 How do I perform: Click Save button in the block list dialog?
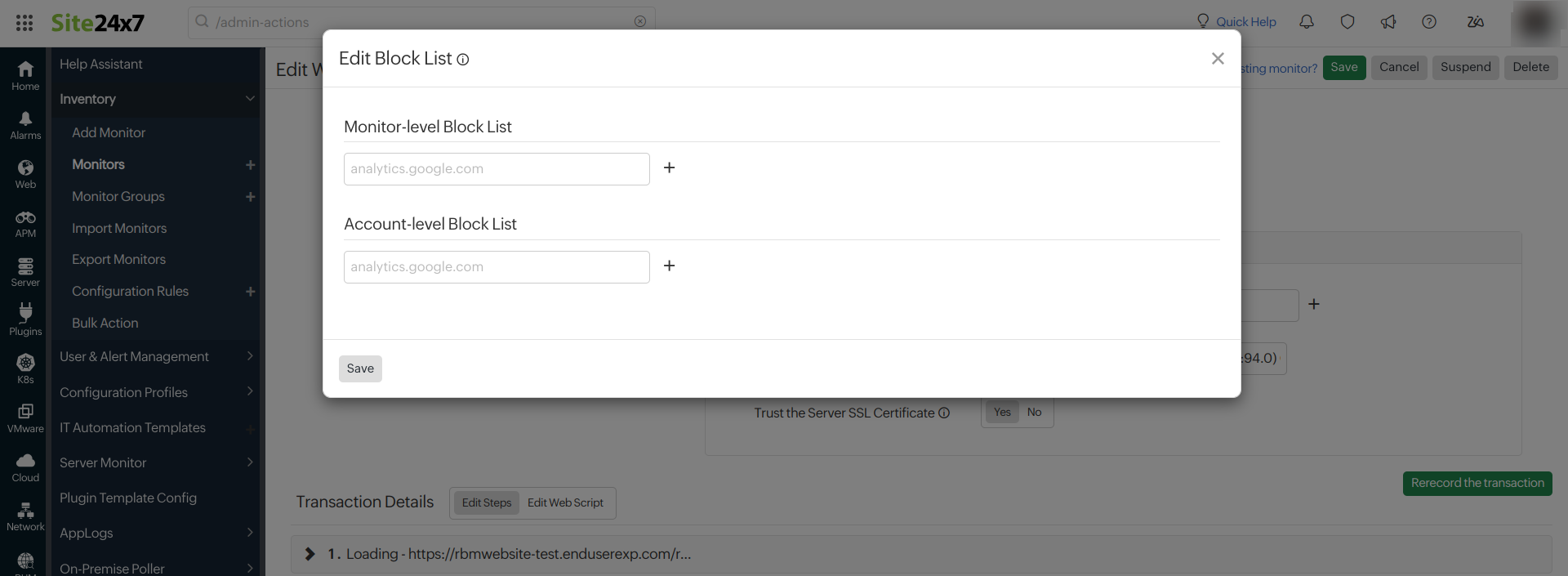[360, 369]
